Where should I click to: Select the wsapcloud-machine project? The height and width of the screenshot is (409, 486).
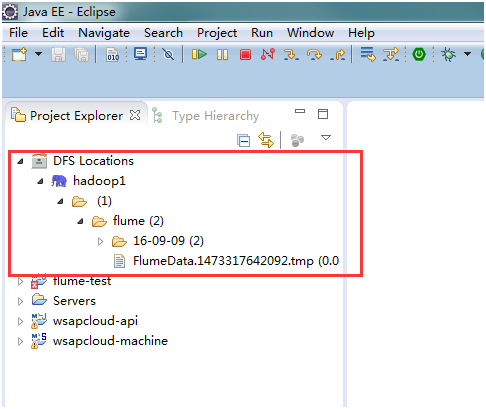point(110,341)
